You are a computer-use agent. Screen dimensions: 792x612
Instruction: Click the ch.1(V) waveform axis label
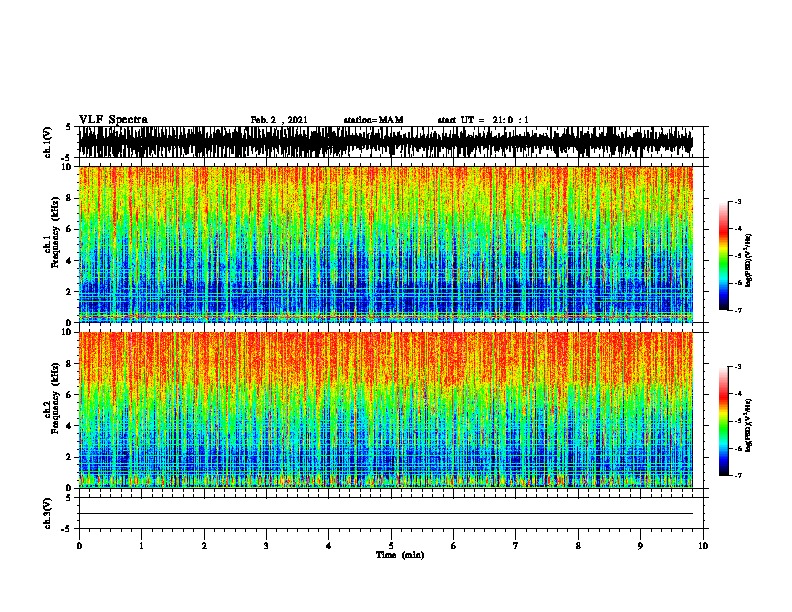(48, 142)
